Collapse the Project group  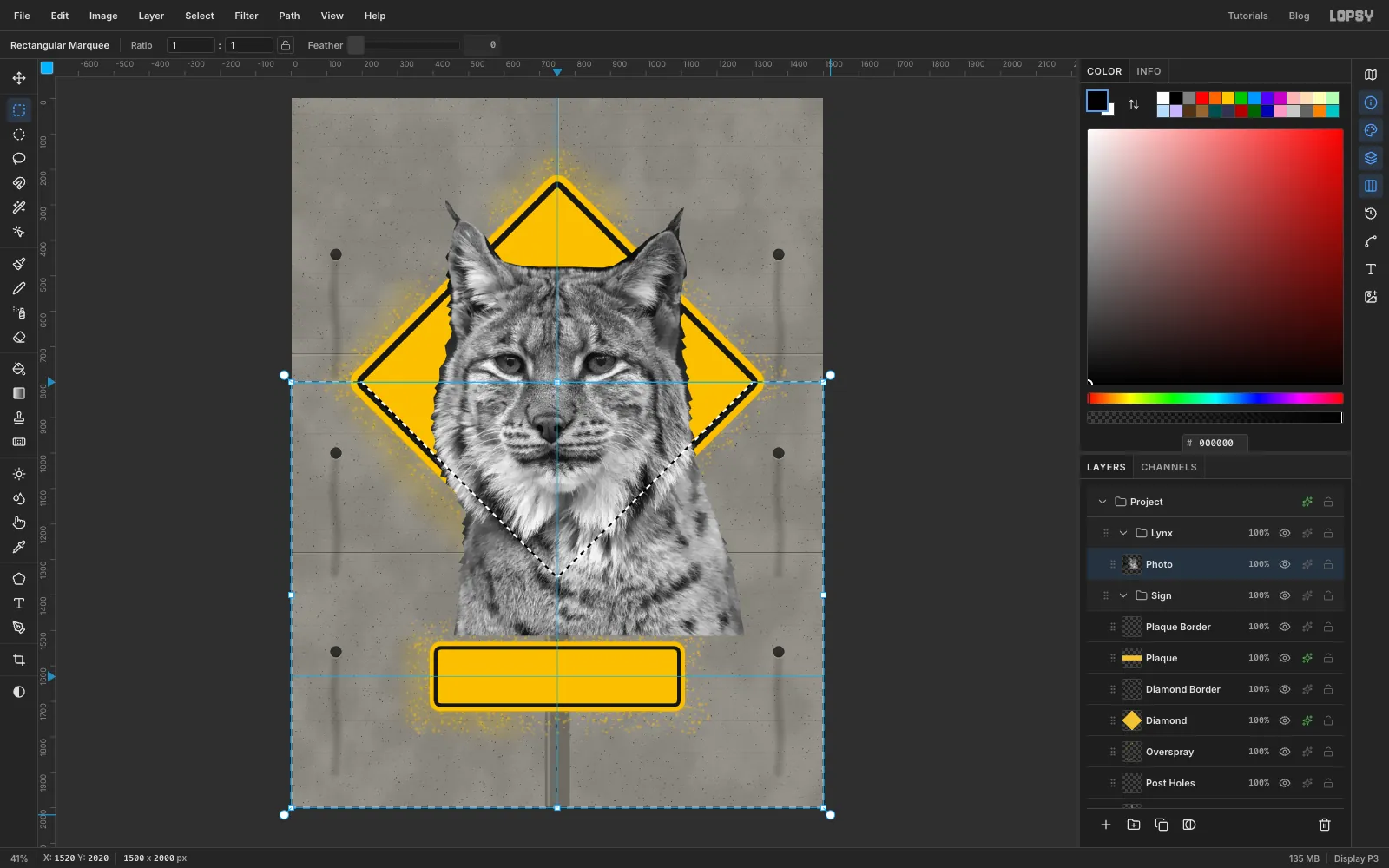pos(1103,502)
